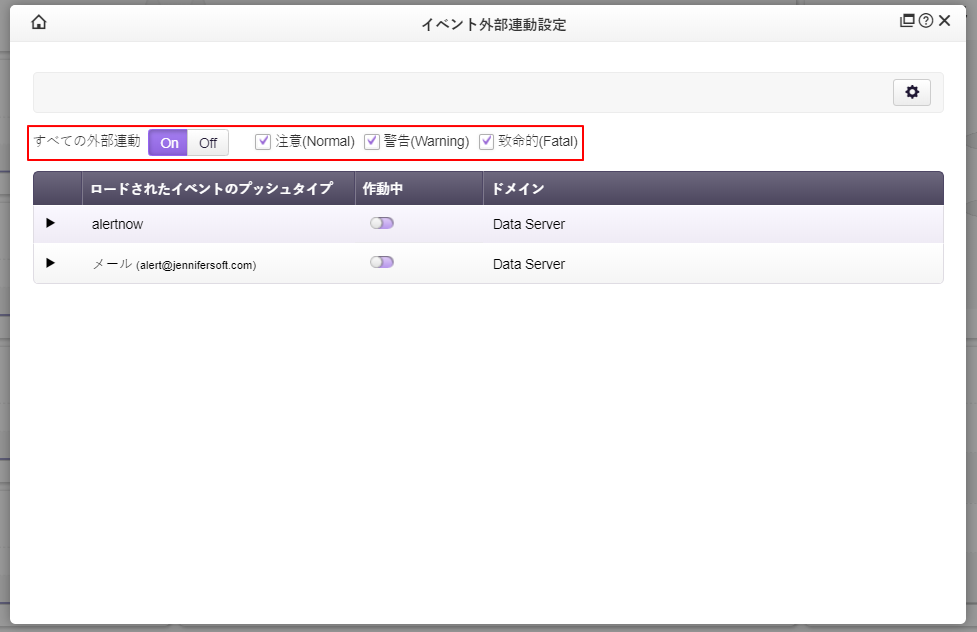Open settings with the gear button
The height and width of the screenshot is (632, 977).
pyautogui.click(x=911, y=92)
